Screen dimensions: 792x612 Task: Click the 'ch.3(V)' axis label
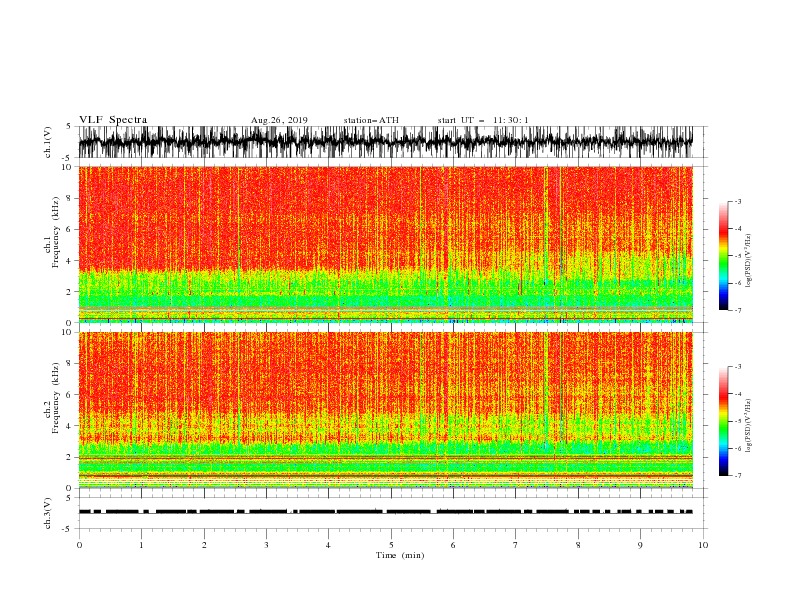(x=48, y=513)
